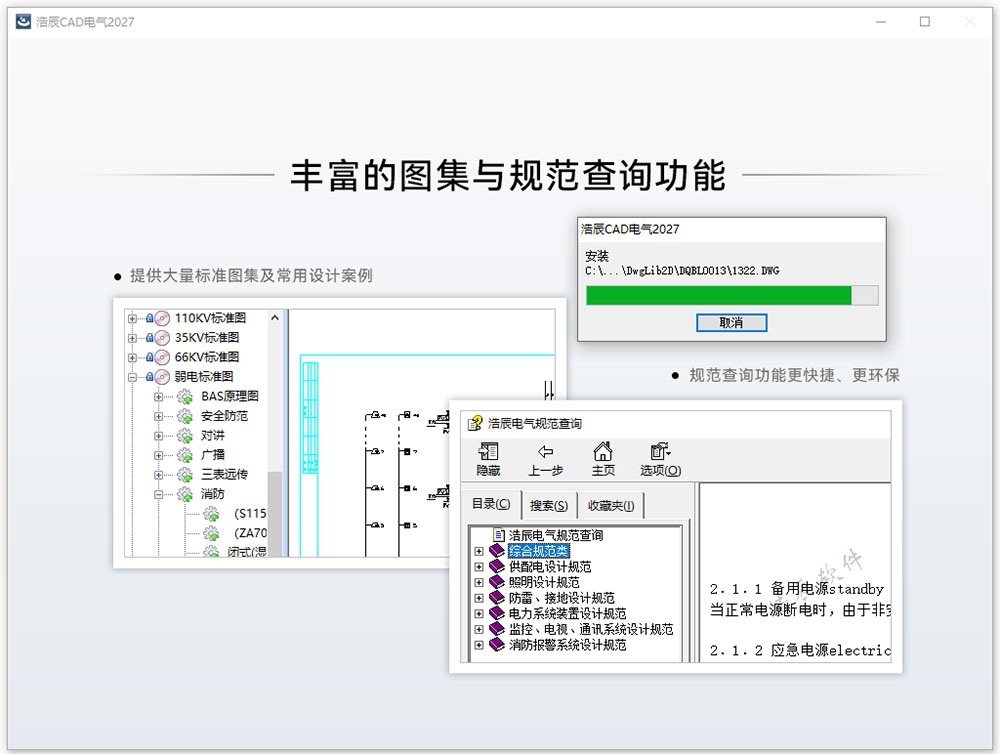
Task: Collapse the 消防 node
Action: pos(158,494)
